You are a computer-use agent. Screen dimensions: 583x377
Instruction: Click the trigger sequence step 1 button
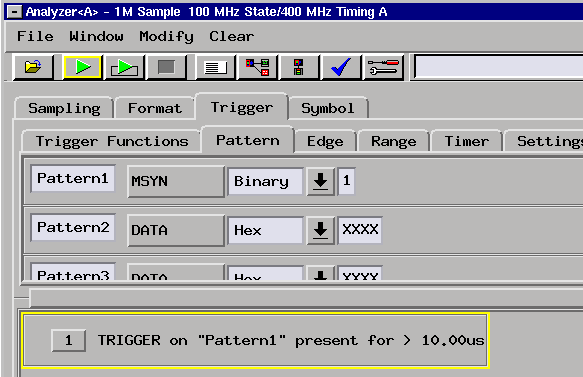click(x=69, y=341)
